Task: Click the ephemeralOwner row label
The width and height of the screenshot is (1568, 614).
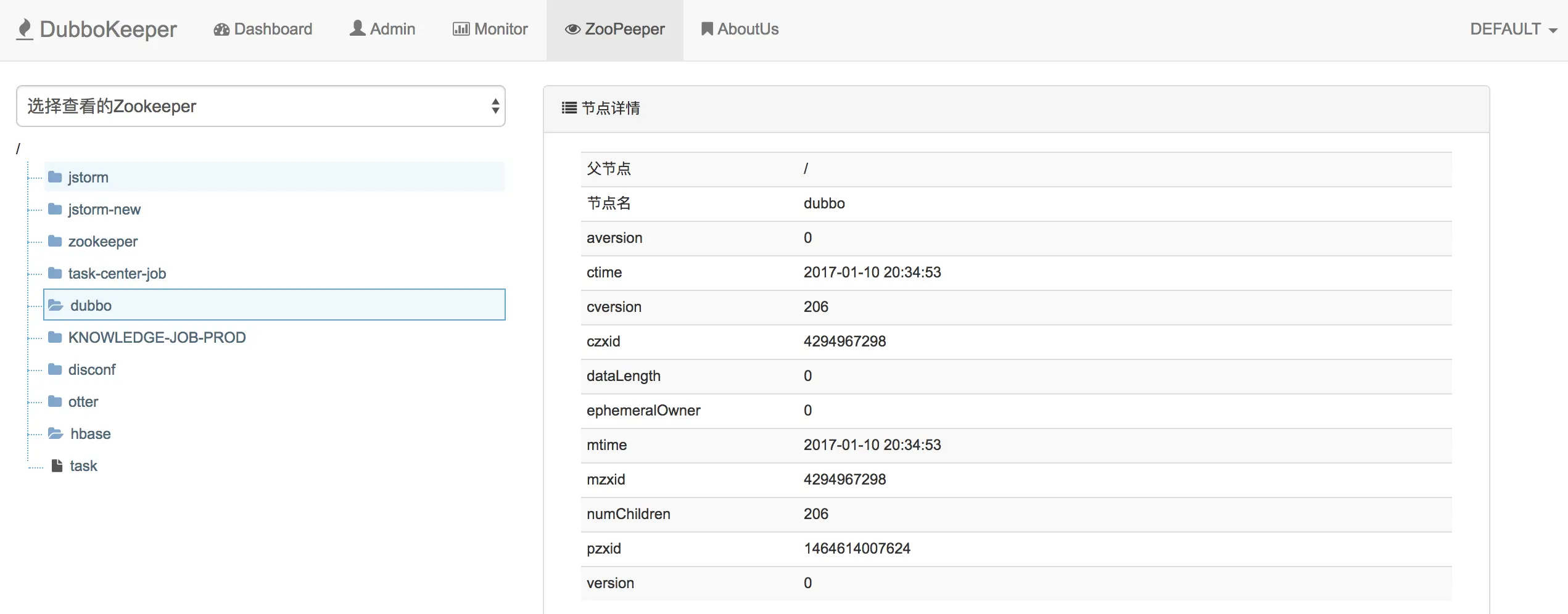Action: pyautogui.click(x=643, y=411)
